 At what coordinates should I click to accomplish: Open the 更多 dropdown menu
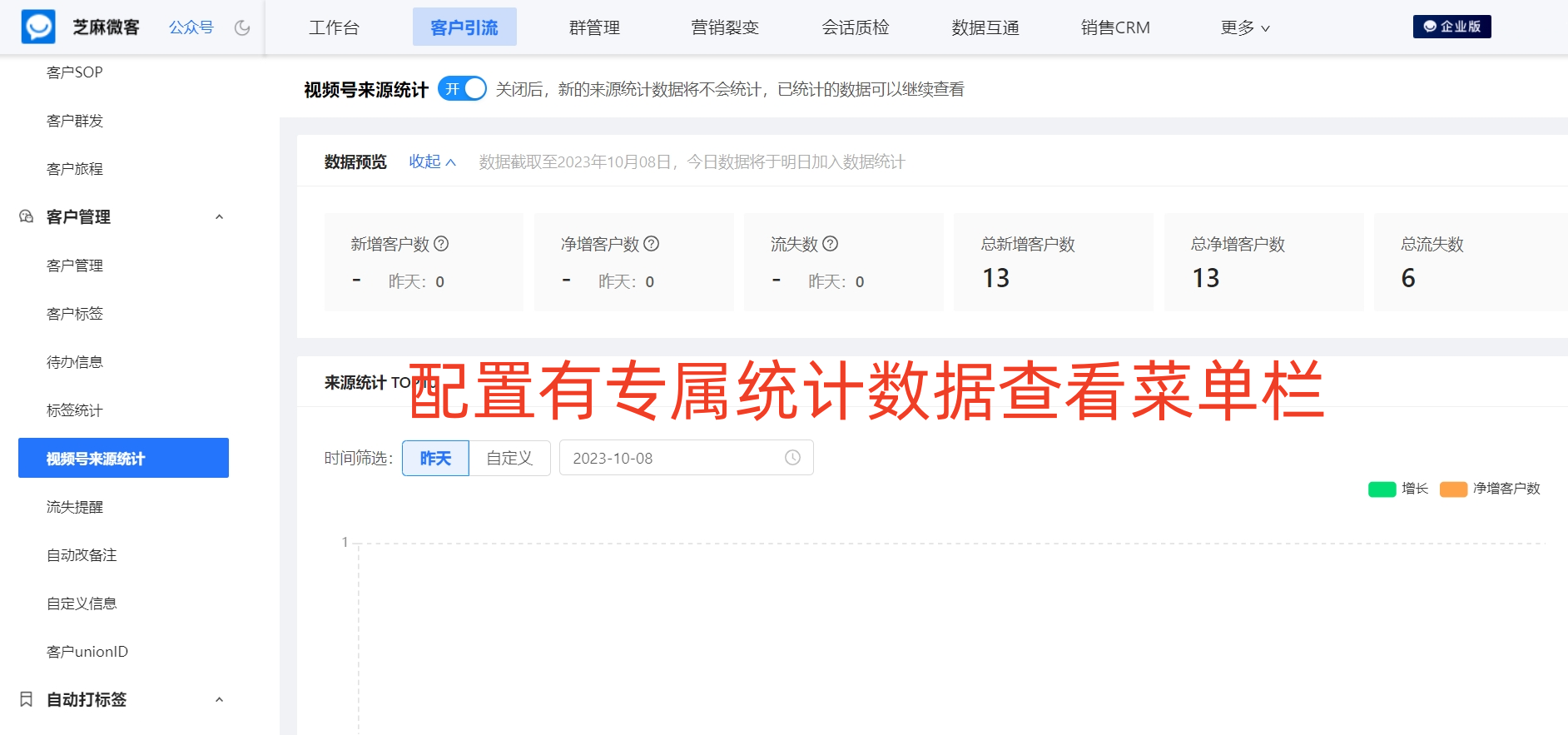pos(1245,27)
